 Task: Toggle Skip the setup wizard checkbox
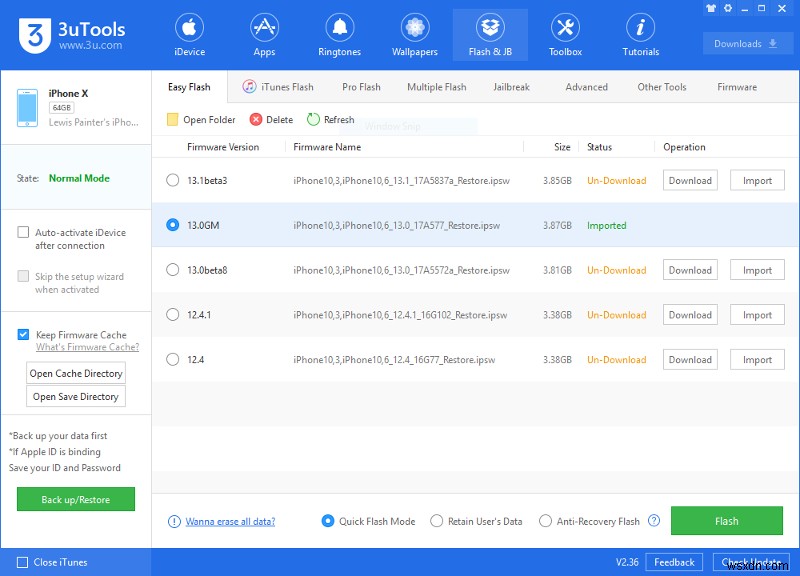click(23, 276)
